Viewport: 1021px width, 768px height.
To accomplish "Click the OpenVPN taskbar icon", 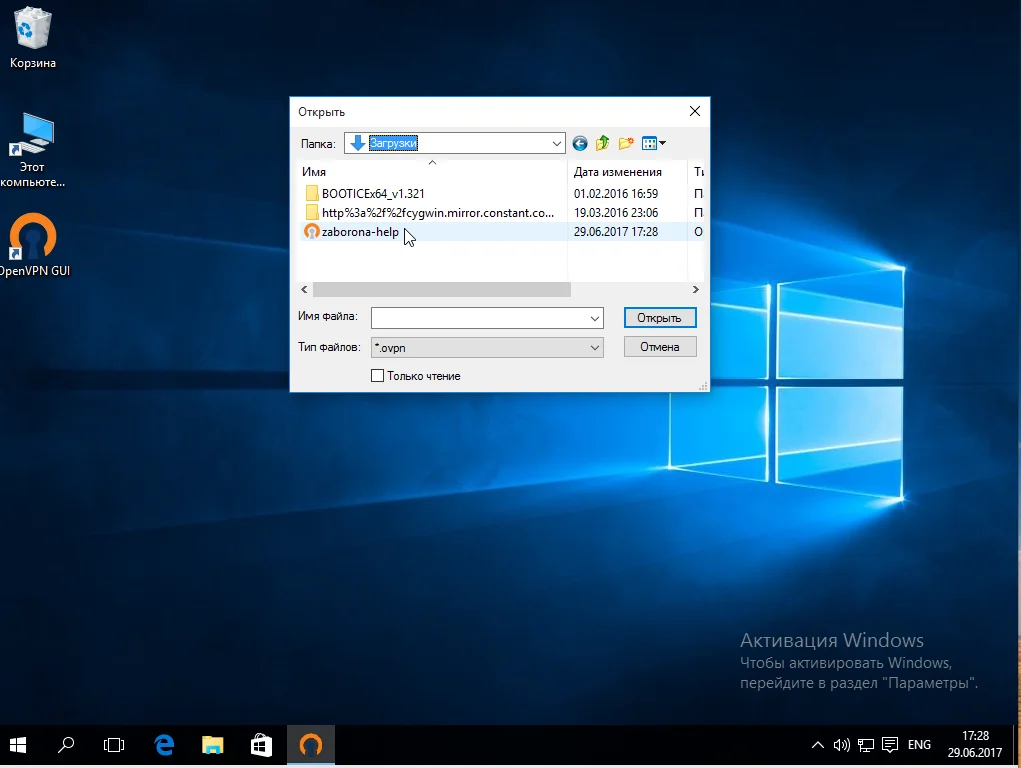I will (x=311, y=745).
